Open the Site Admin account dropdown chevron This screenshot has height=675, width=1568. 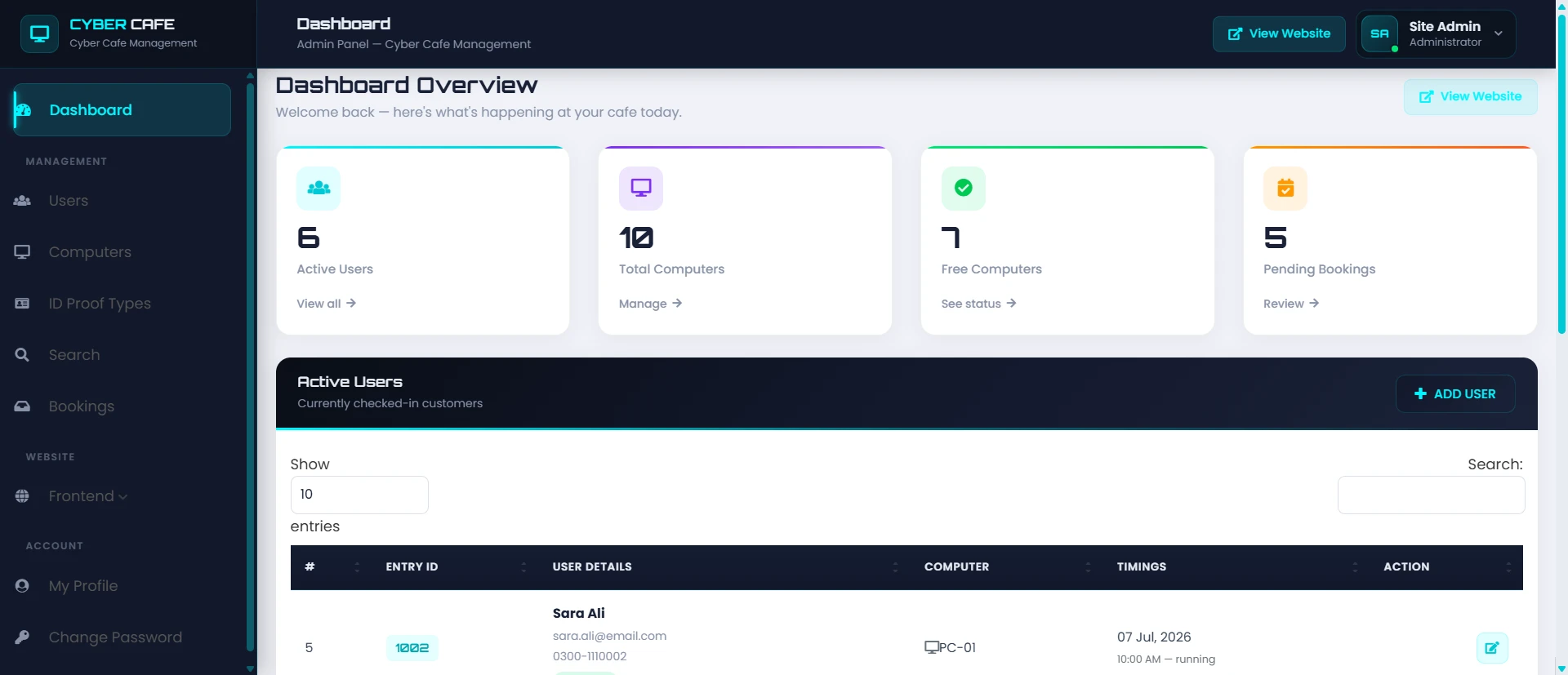(1499, 33)
